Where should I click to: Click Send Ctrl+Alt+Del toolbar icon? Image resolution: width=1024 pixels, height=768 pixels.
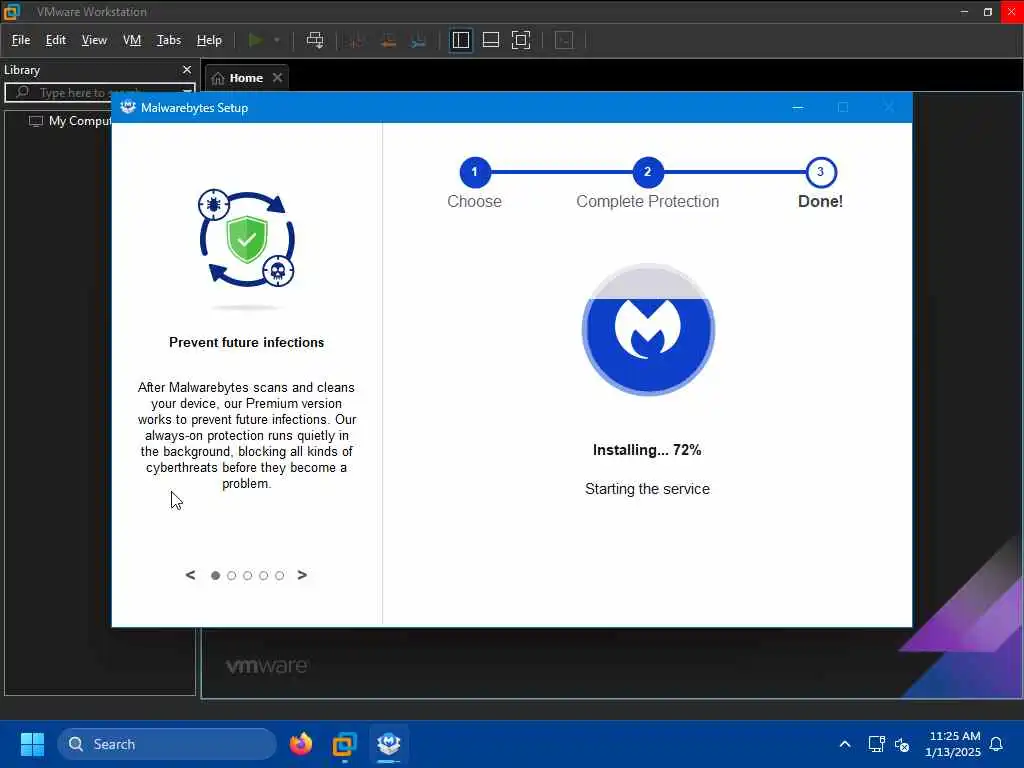click(315, 40)
